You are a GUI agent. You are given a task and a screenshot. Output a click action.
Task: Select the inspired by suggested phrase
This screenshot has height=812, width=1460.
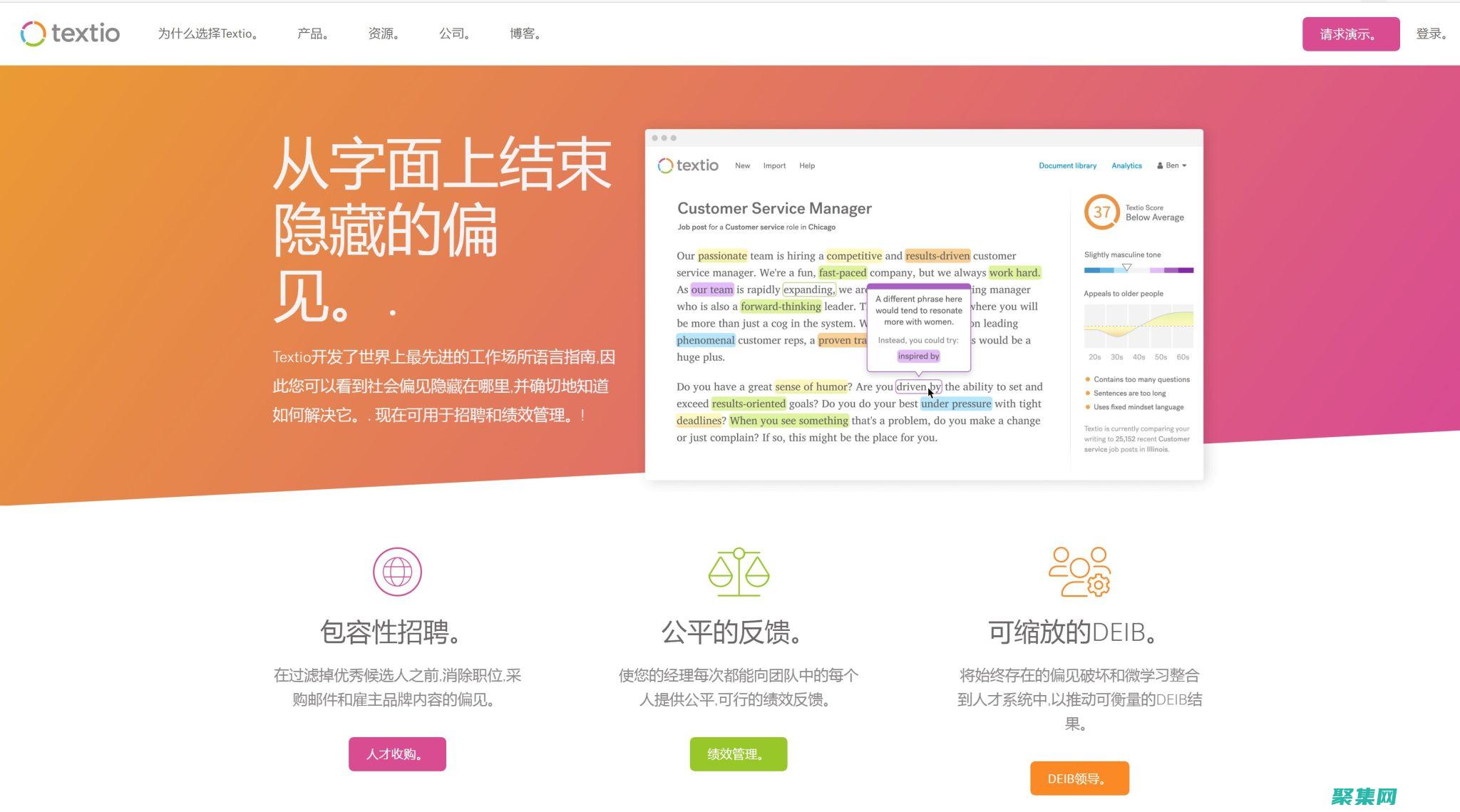[918, 355]
